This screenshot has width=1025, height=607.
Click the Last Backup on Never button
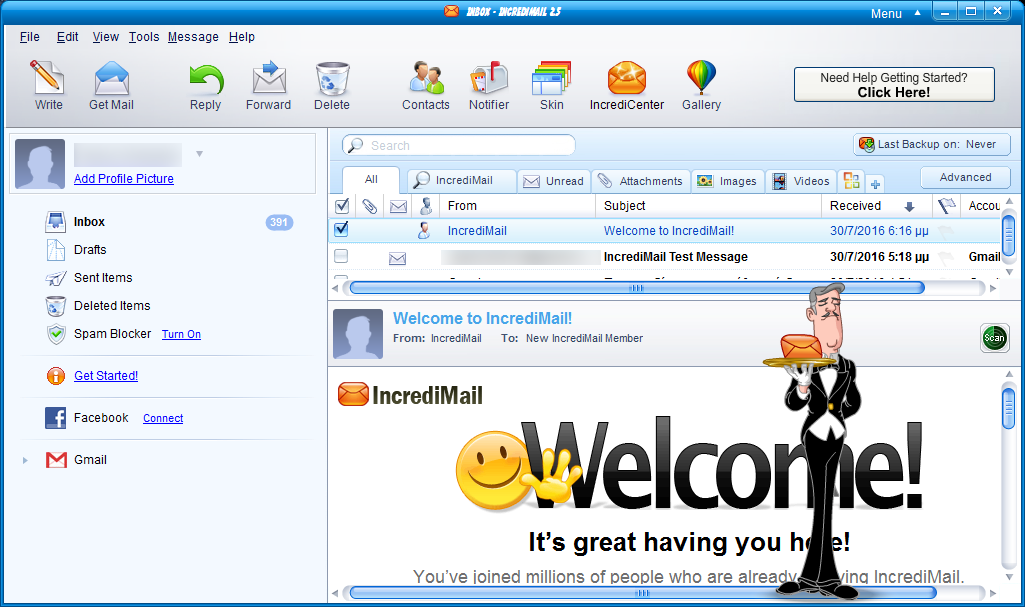[932, 144]
